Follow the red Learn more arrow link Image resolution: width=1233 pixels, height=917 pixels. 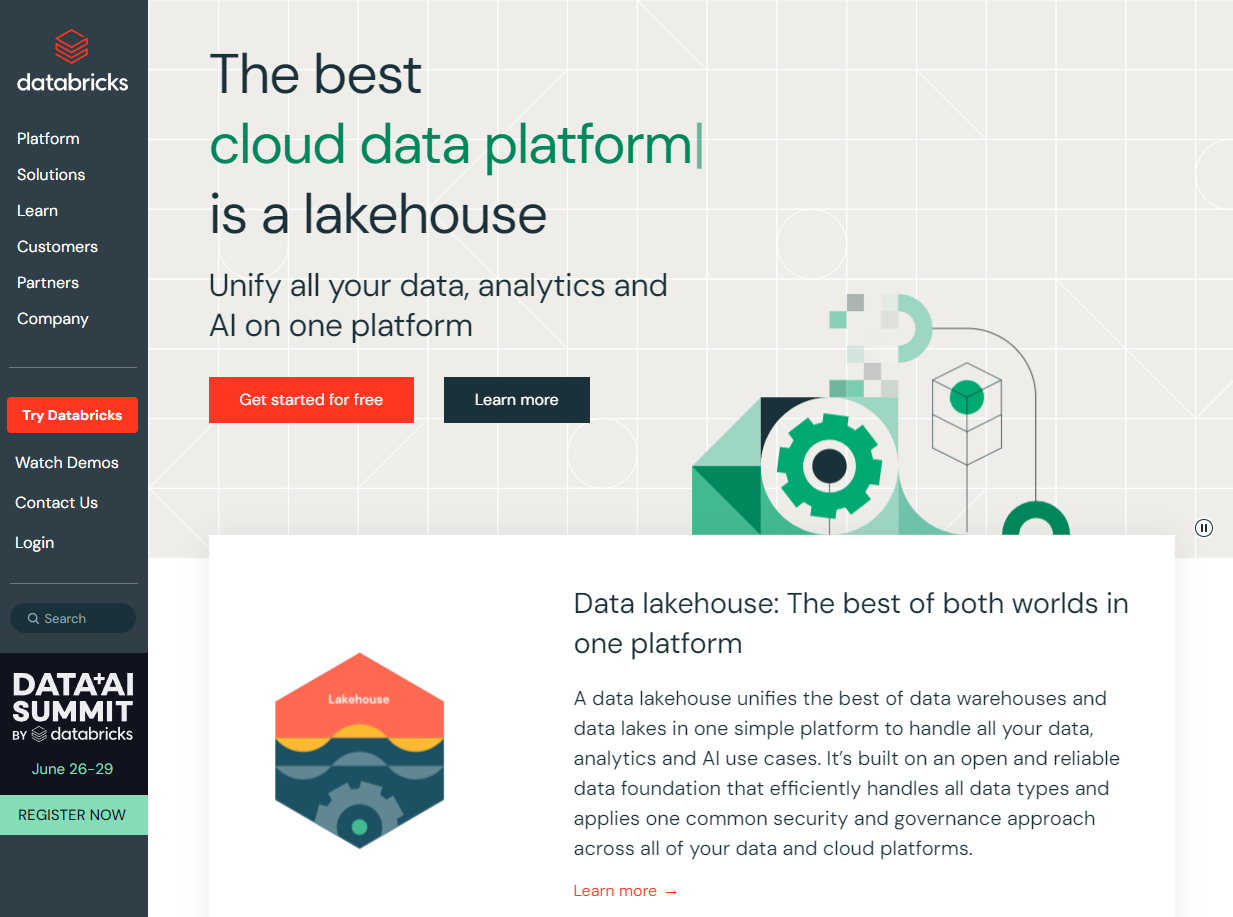click(x=626, y=891)
